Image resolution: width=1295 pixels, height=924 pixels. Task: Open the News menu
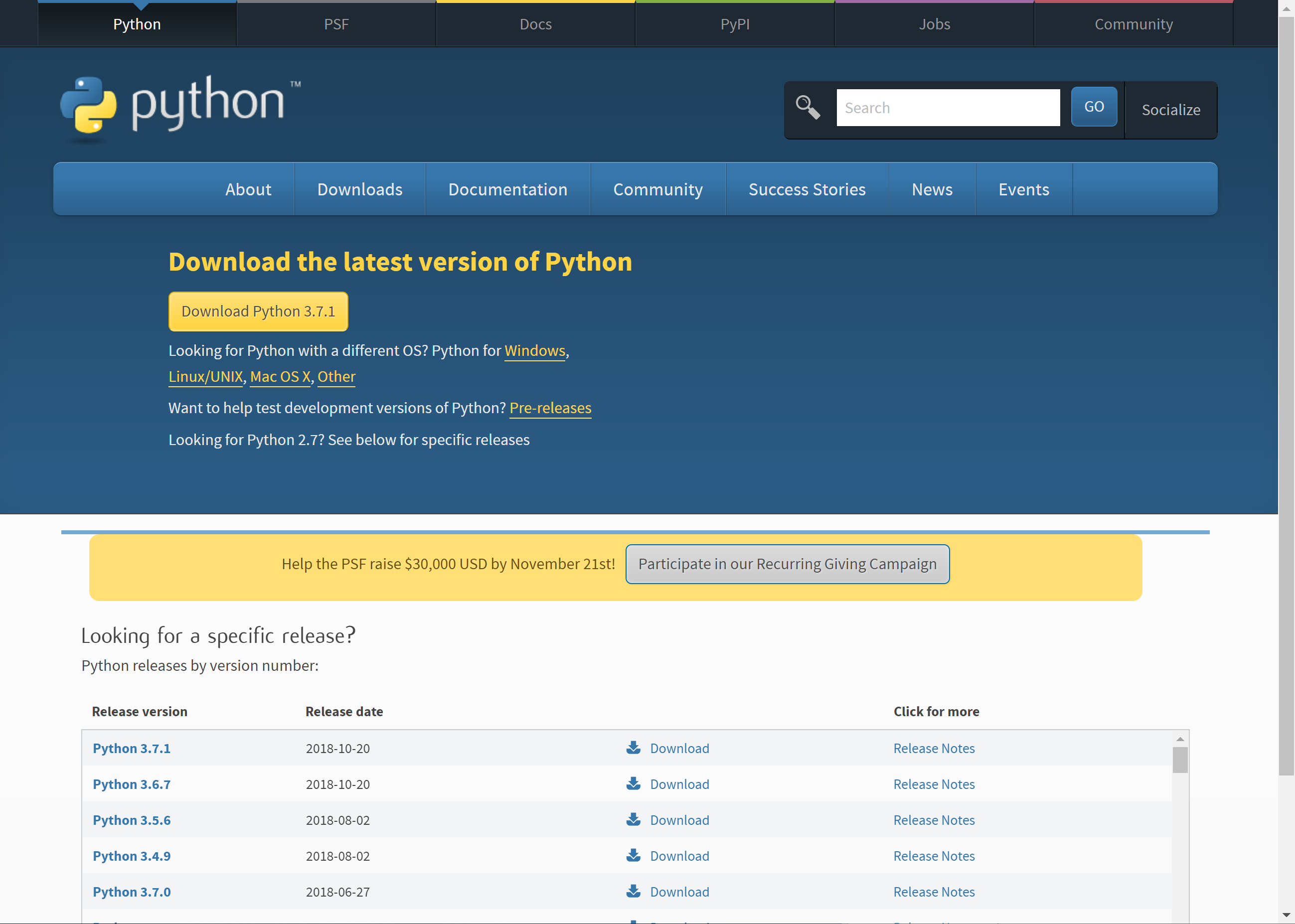(932, 189)
